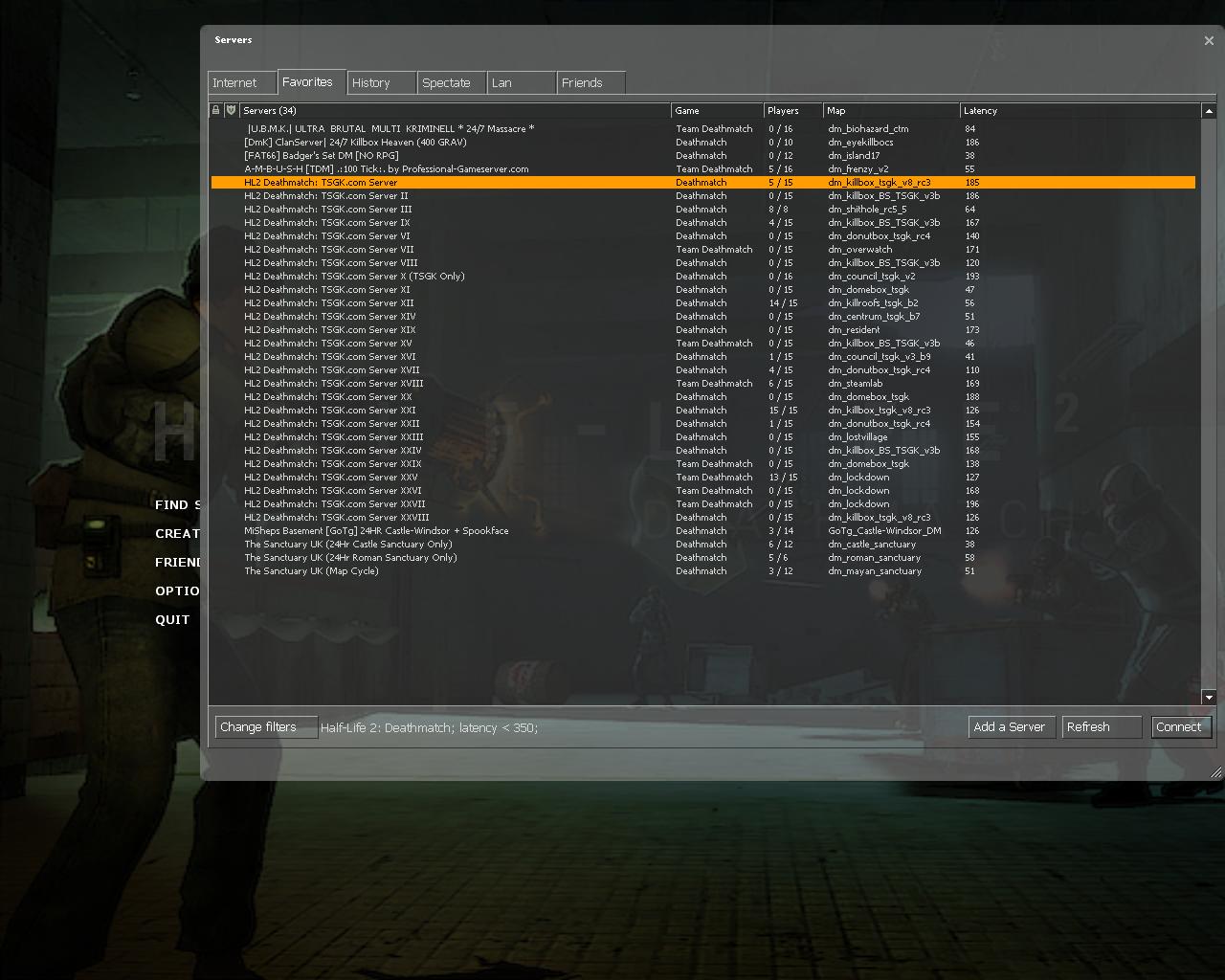Open the Friends tab
The image size is (1225, 980).
click(590, 83)
